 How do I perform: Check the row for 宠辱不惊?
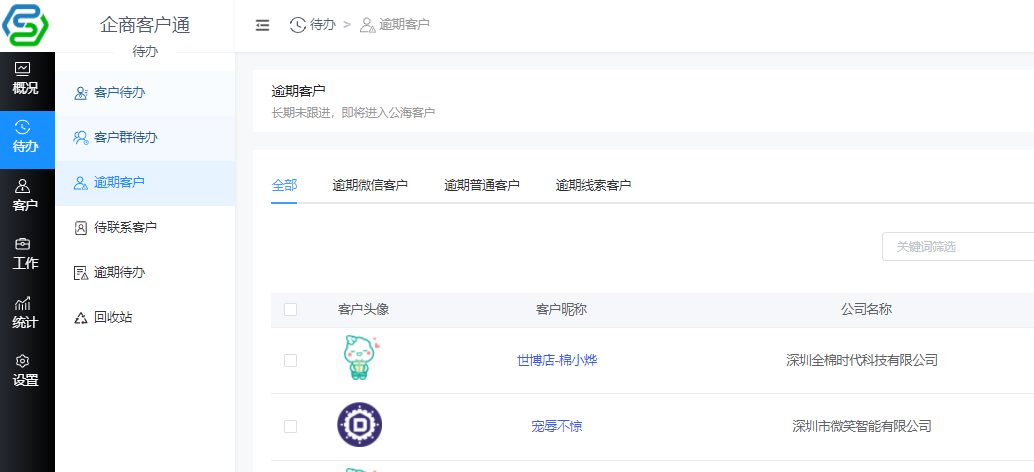[x=290, y=427]
